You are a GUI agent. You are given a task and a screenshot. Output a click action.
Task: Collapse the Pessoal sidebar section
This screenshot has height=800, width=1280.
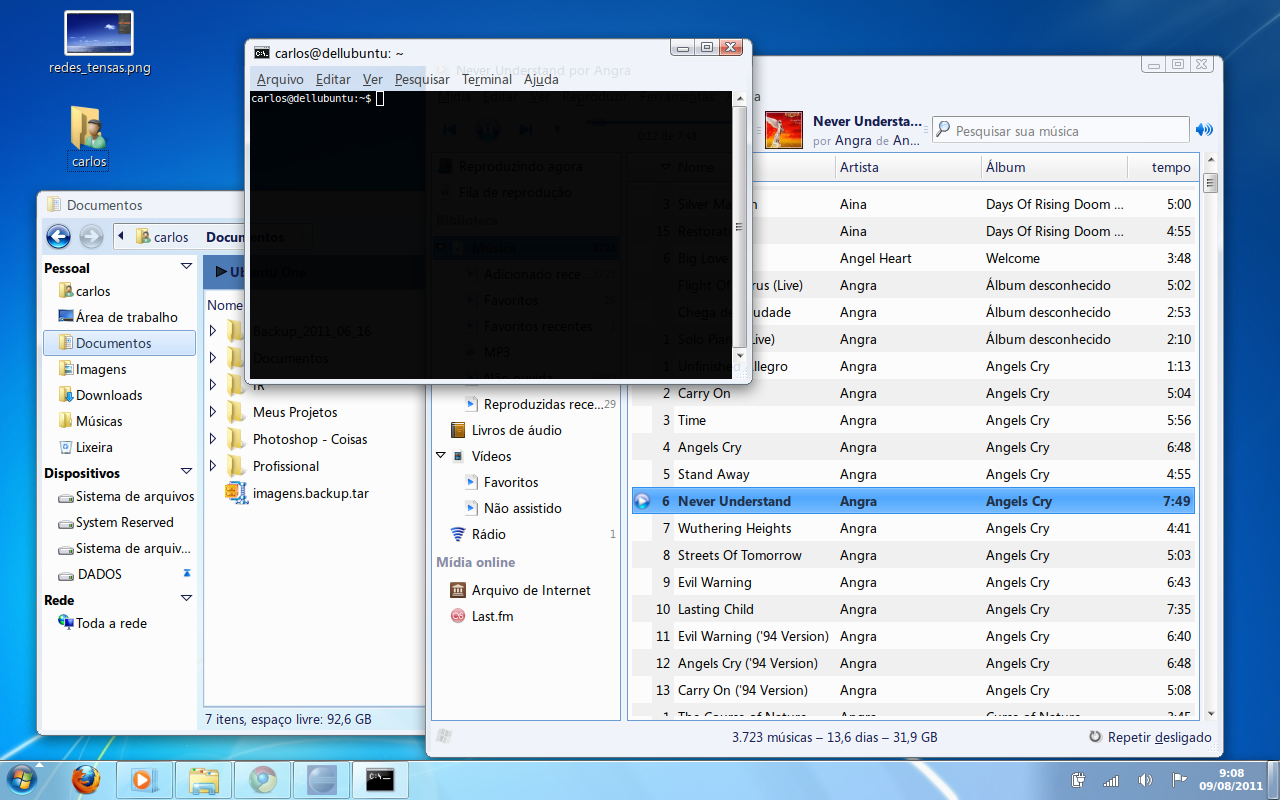click(186, 267)
